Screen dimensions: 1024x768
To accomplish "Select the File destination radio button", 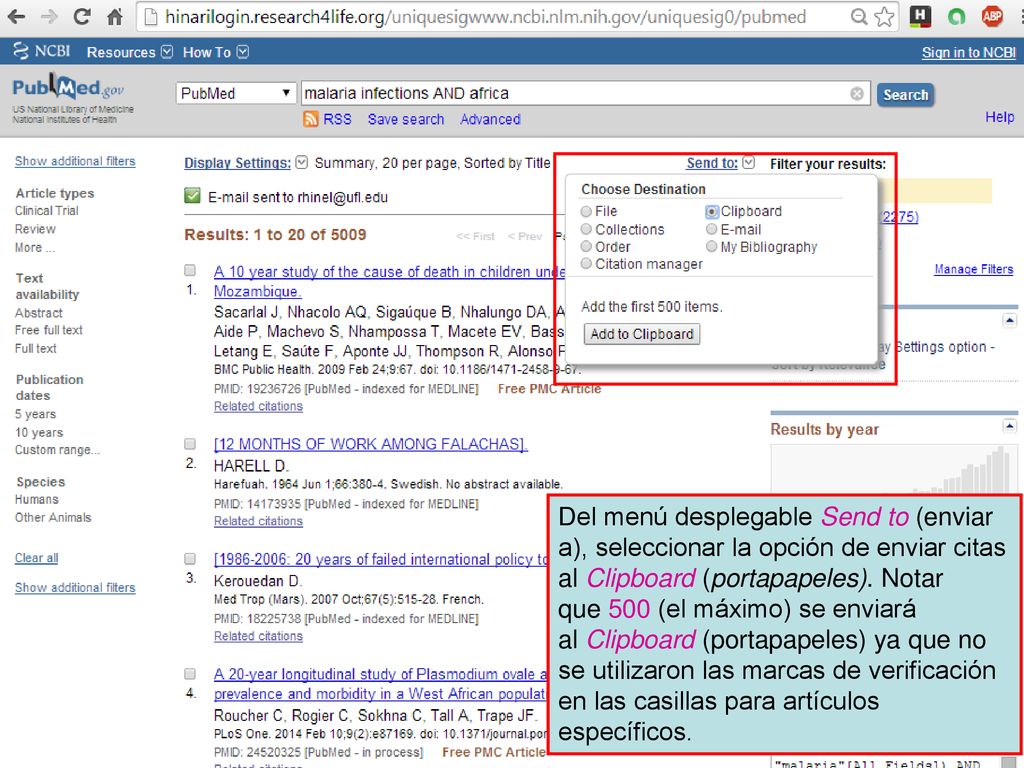I will 586,212.
